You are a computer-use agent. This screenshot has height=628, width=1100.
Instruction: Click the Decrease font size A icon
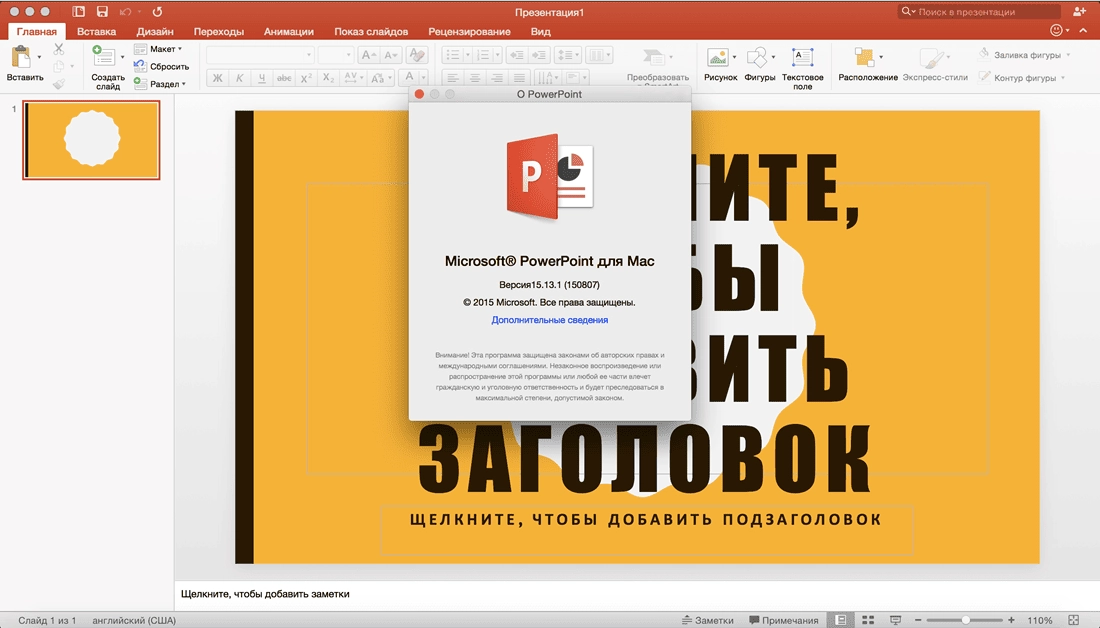coord(391,55)
